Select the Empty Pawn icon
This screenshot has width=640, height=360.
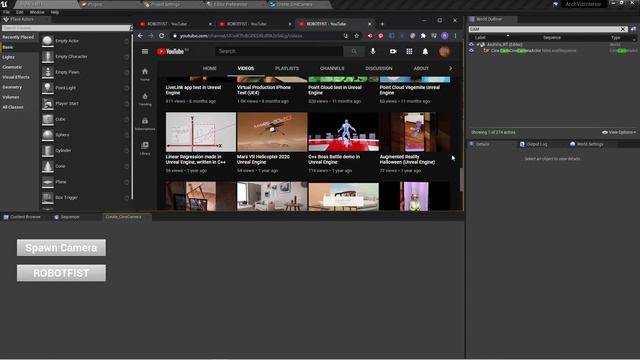click(48, 72)
